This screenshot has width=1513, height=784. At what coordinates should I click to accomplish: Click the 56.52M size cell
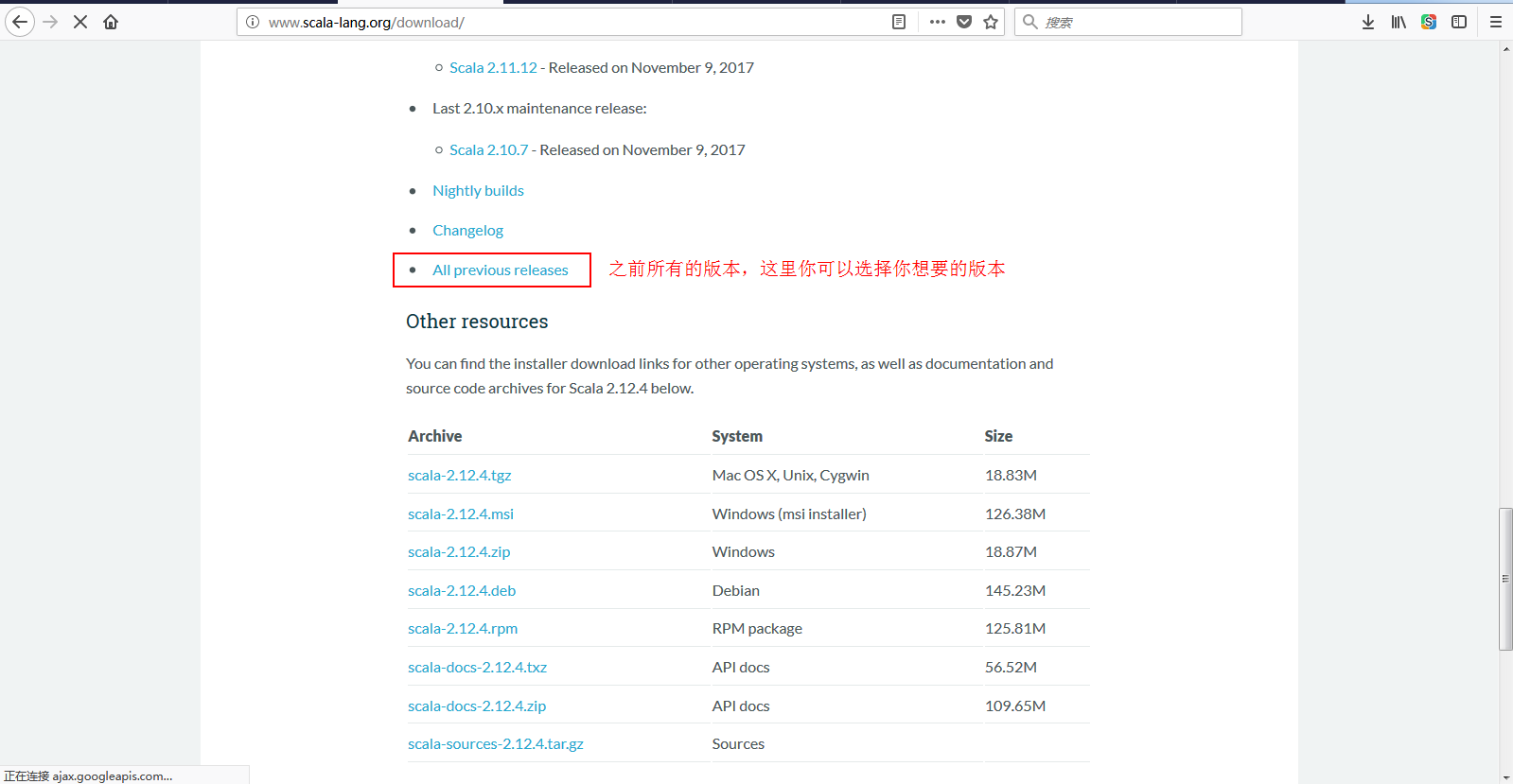[1011, 668]
